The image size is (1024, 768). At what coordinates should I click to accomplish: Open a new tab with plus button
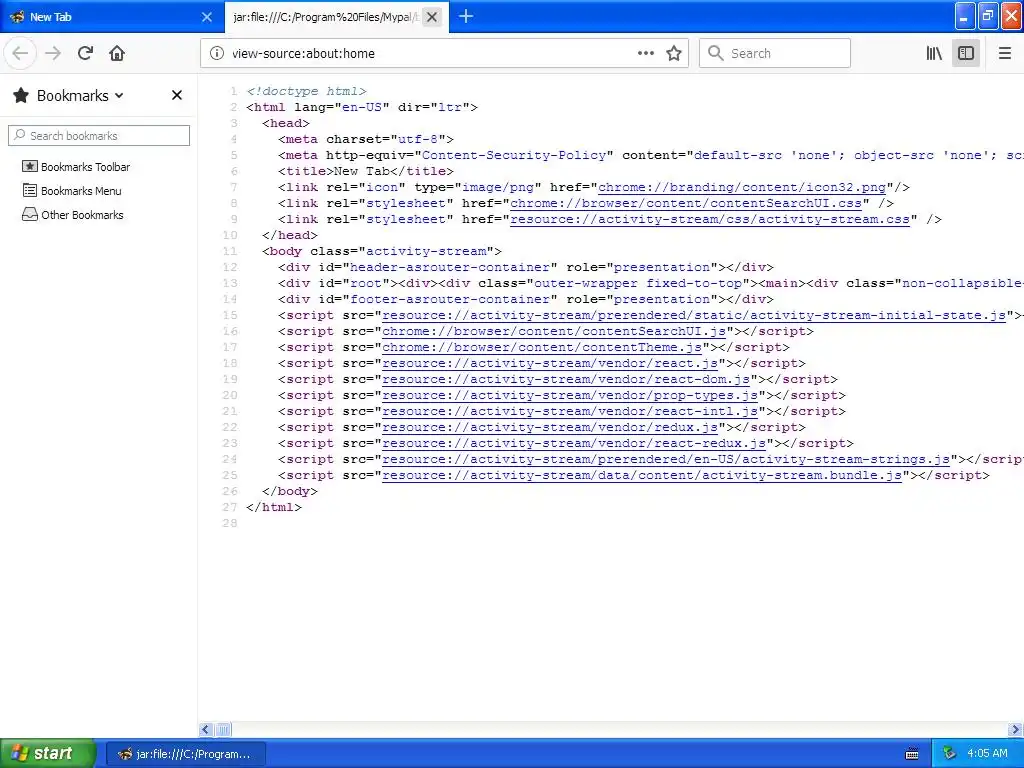pos(466,16)
